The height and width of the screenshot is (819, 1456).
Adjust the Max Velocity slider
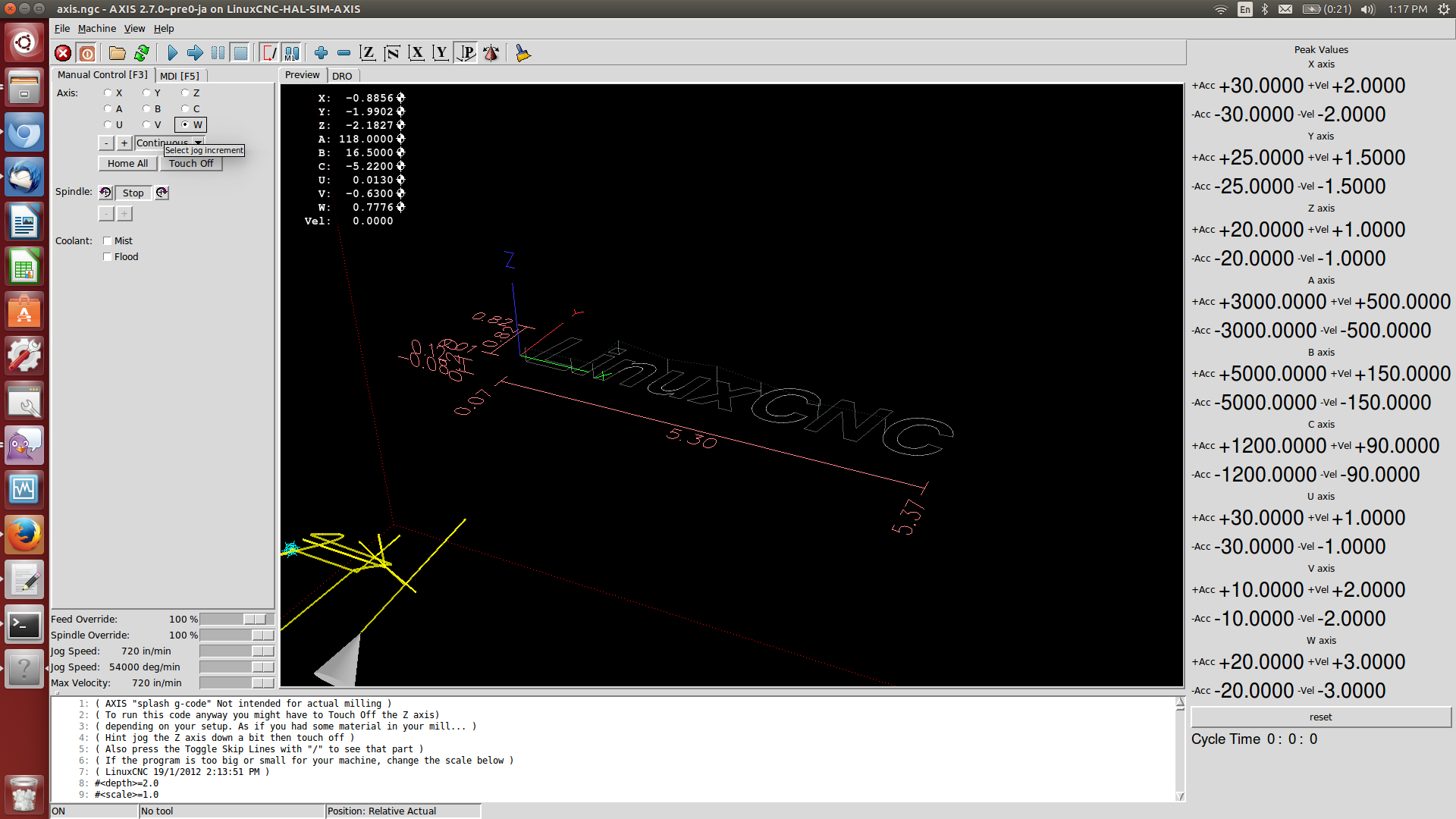(x=237, y=682)
